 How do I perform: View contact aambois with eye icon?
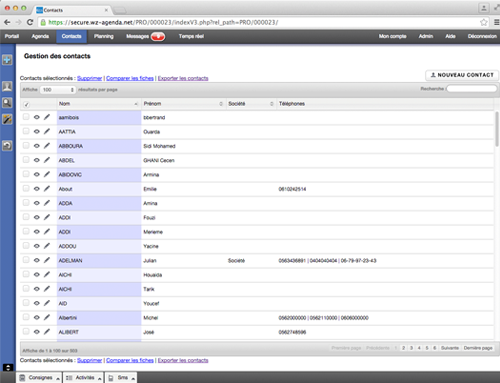click(37, 117)
